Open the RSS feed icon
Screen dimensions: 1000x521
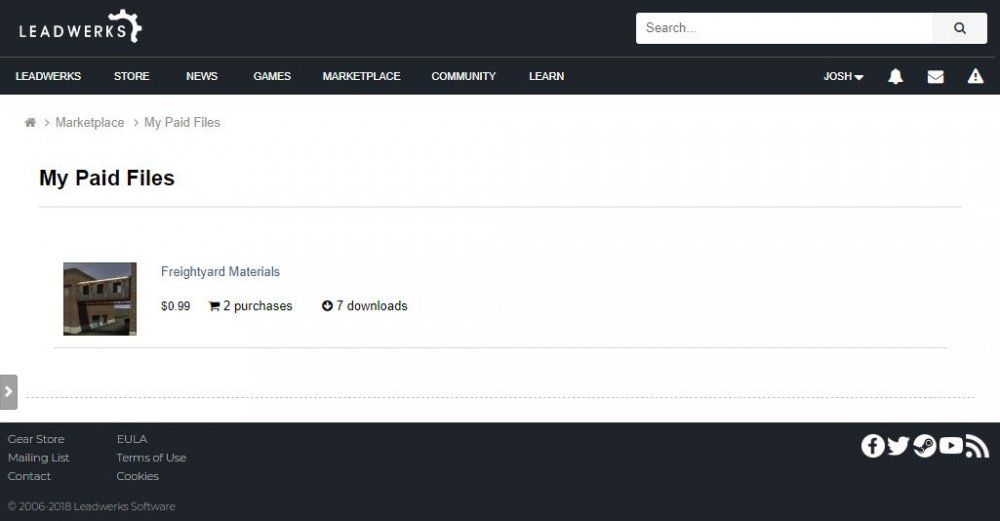[x=977, y=446]
